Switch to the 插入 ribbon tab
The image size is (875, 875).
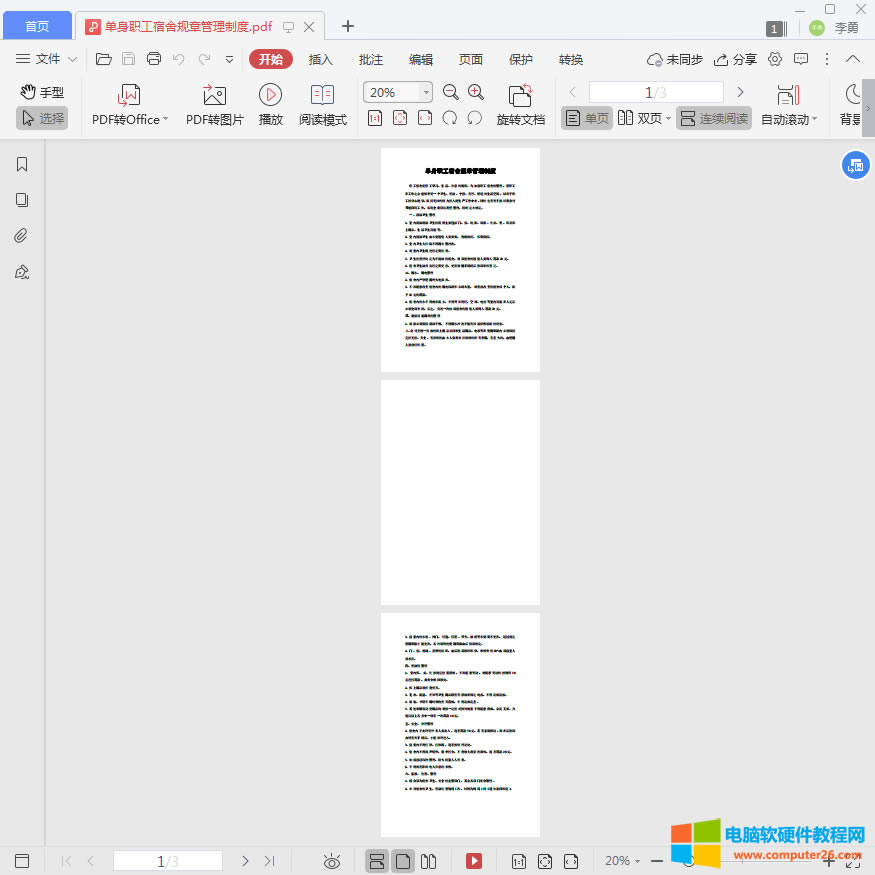coord(320,59)
